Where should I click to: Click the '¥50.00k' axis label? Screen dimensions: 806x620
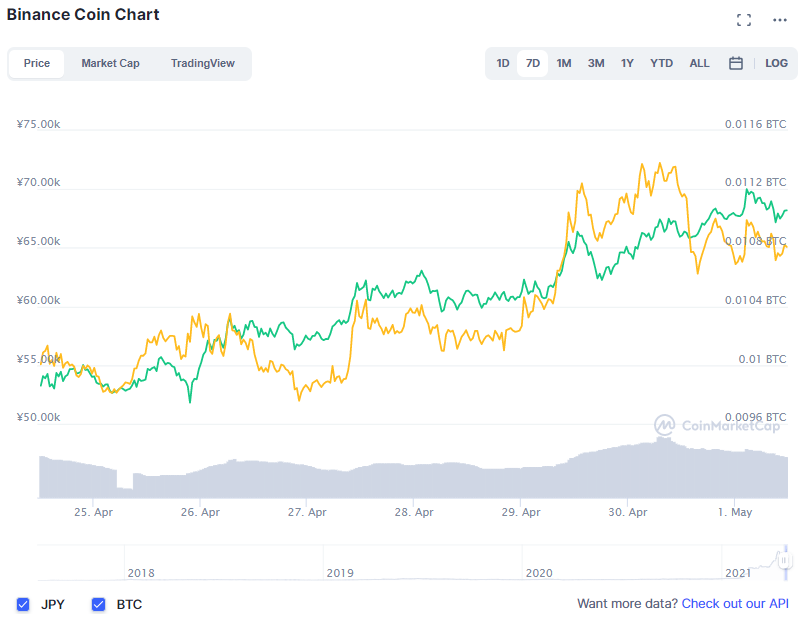pyautogui.click(x=39, y=417)
